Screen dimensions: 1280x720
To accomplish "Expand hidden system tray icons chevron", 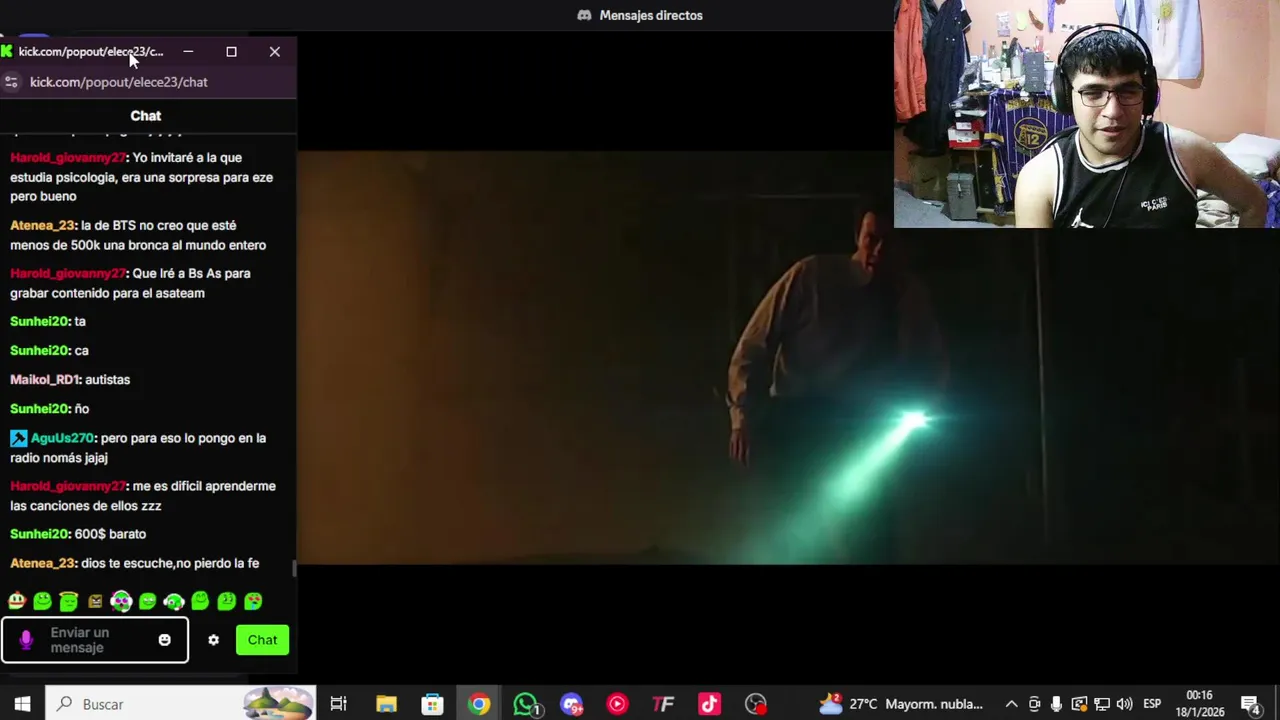I will coord(1011,704).
